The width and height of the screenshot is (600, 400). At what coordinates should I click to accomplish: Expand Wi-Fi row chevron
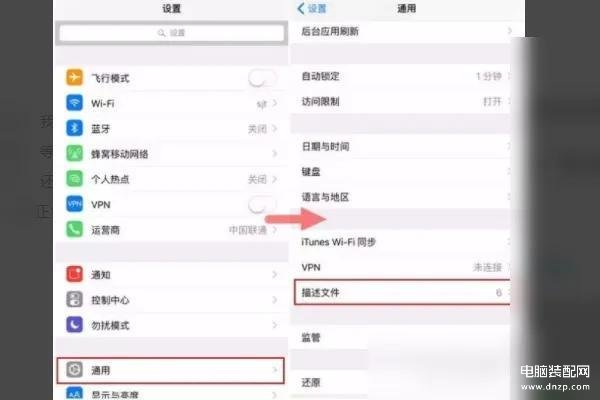(x=275, y=103)
